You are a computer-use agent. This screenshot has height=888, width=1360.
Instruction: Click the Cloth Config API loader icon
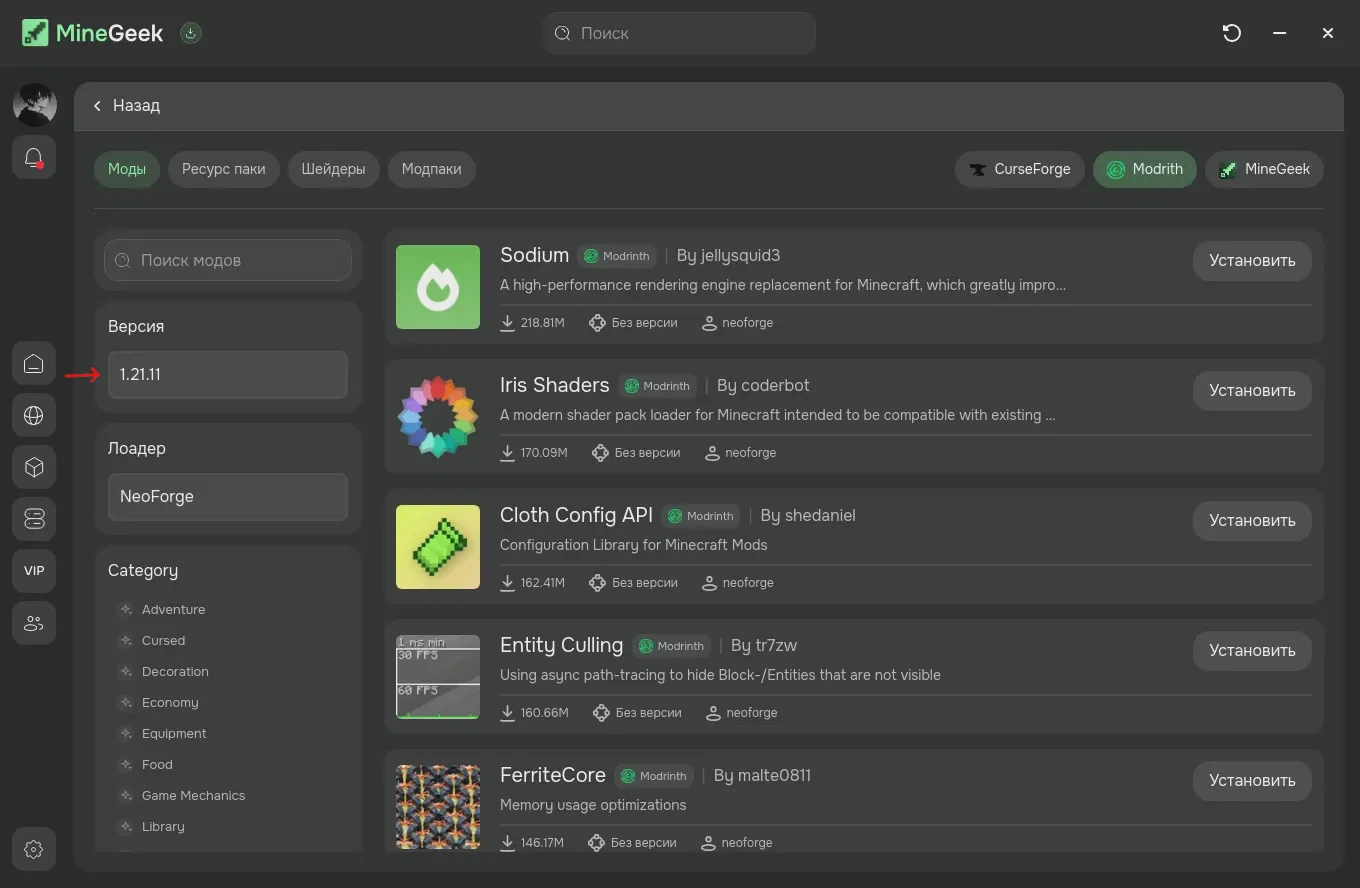tap(710, 583)
